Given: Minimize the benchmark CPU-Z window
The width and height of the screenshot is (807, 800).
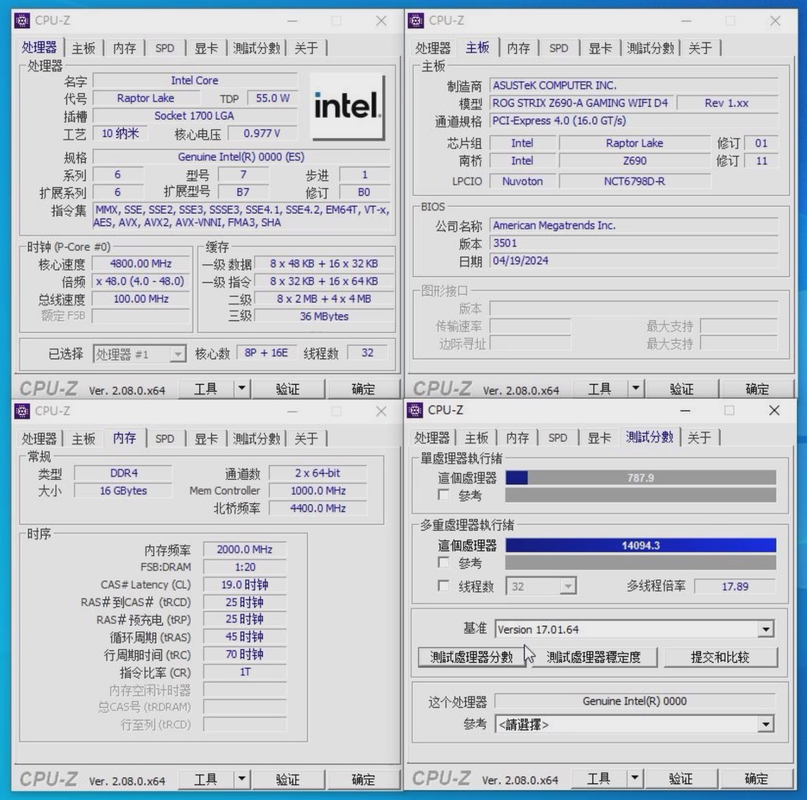Looking at the screenshot, I should pos(685,410).
